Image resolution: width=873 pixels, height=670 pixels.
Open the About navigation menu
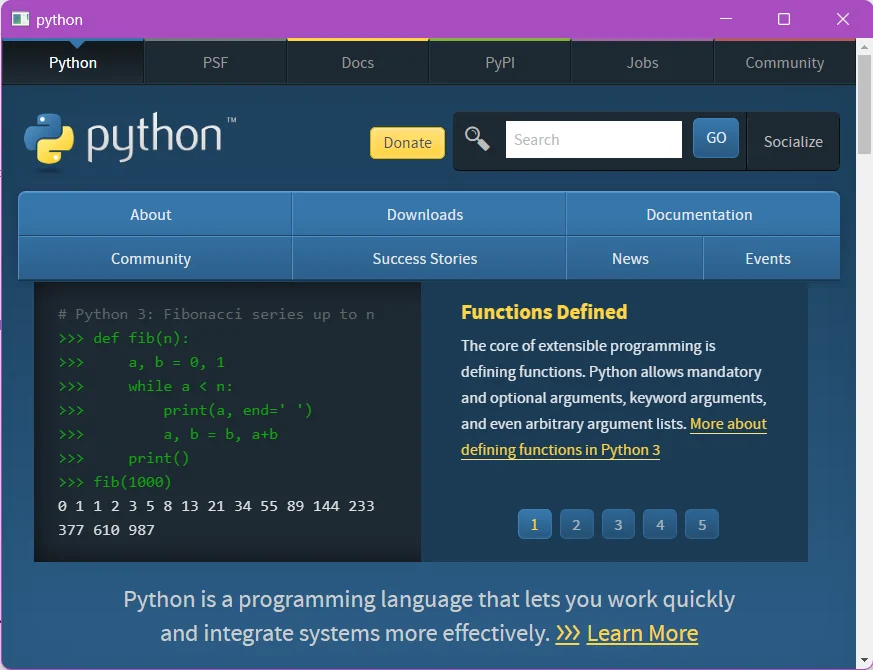point(155,214)
